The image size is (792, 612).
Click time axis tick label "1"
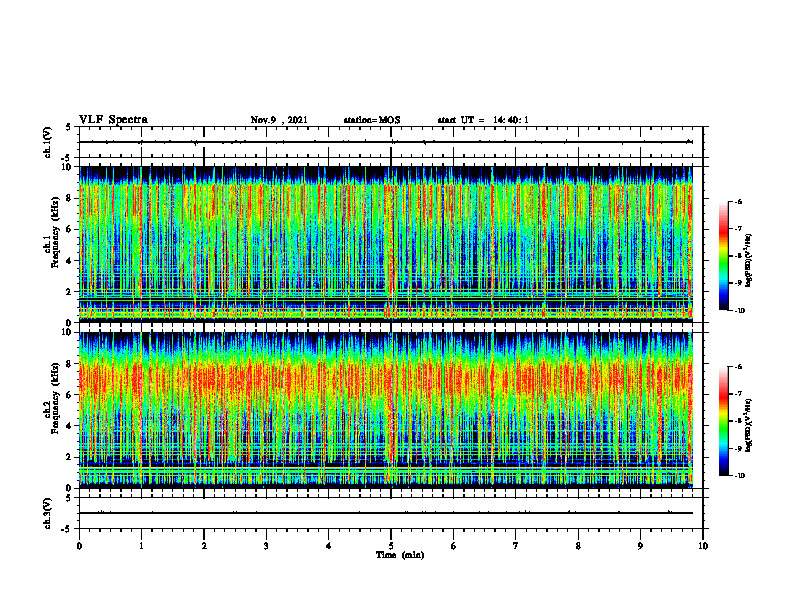point(141,546)
